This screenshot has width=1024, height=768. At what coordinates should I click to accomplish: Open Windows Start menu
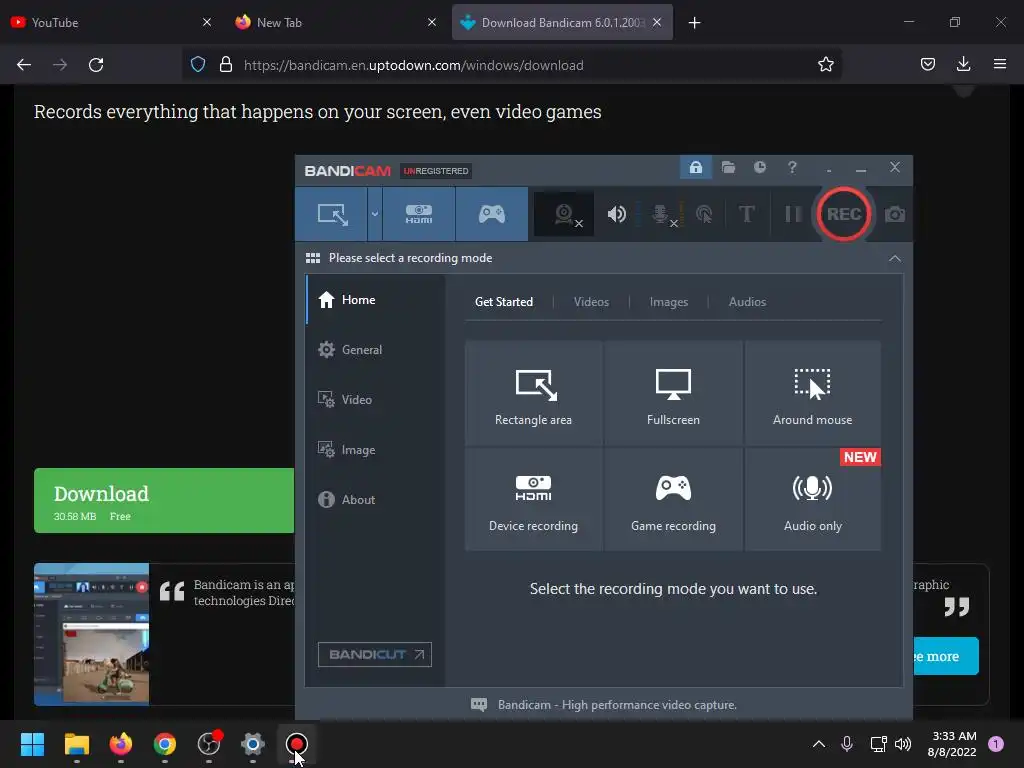(32, 744)
